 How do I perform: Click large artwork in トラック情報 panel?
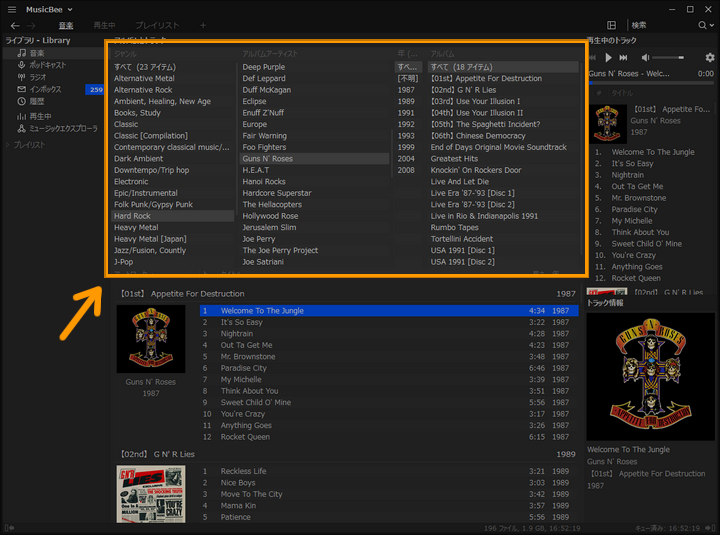[x=651, y=377]
